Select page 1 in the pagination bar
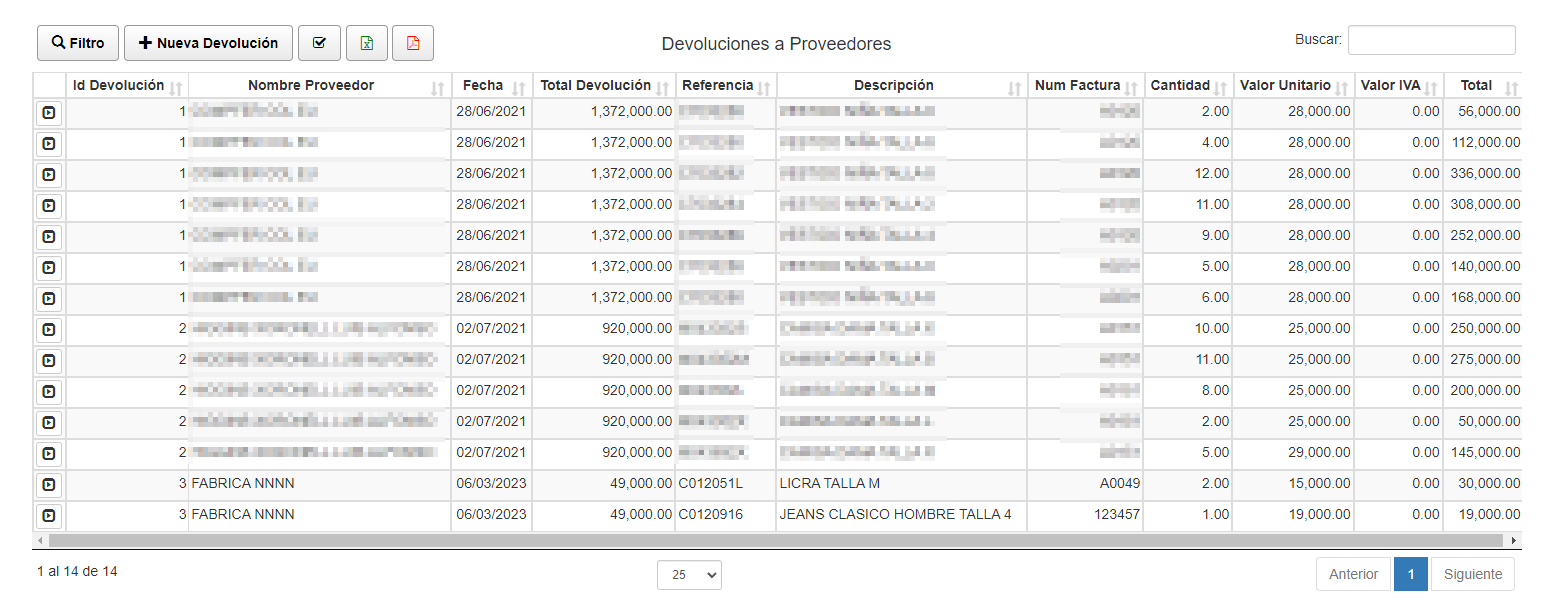 pyautogui.click(x=1410, y=574)
